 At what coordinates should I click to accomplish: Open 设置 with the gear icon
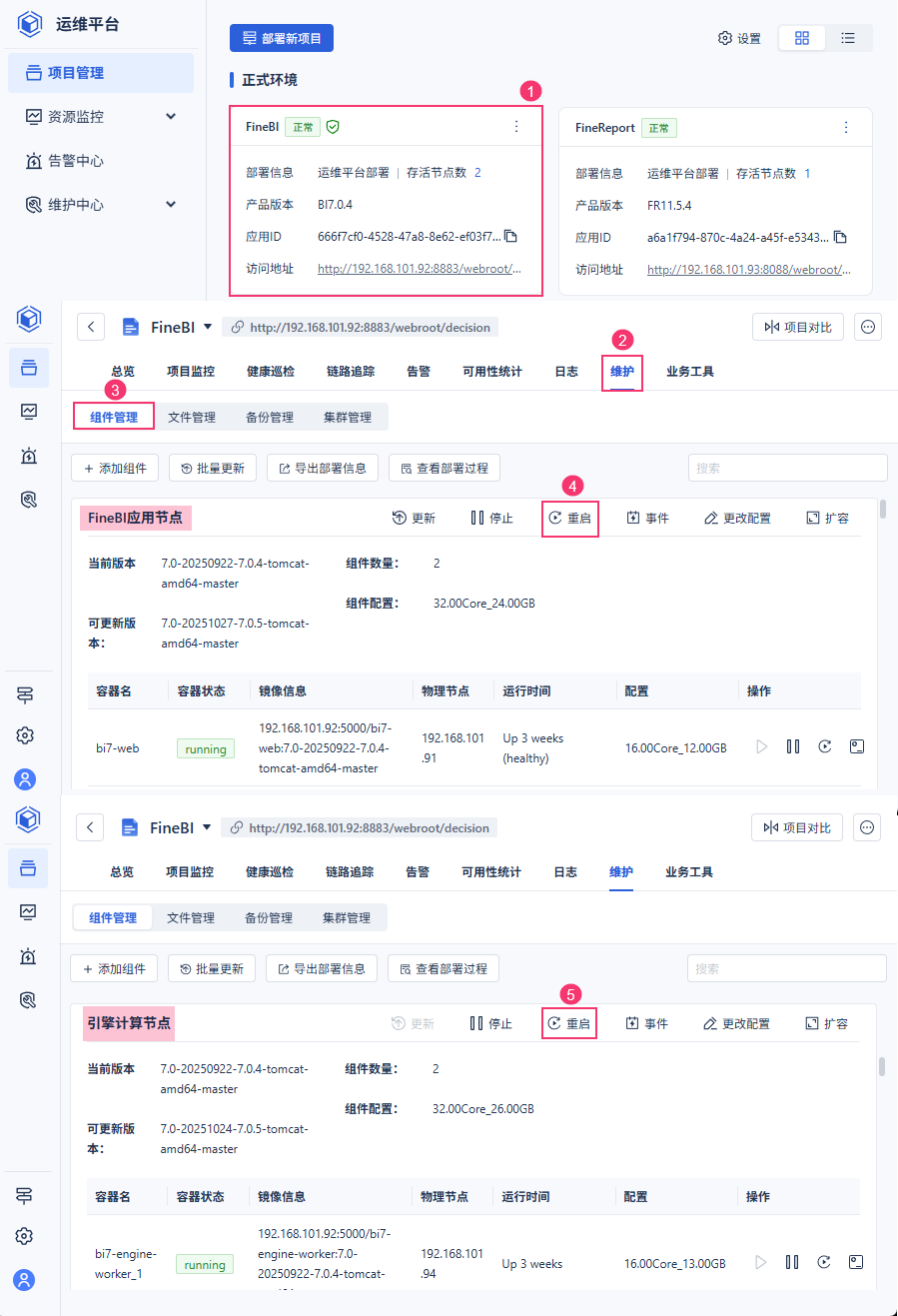pos(739,38)
